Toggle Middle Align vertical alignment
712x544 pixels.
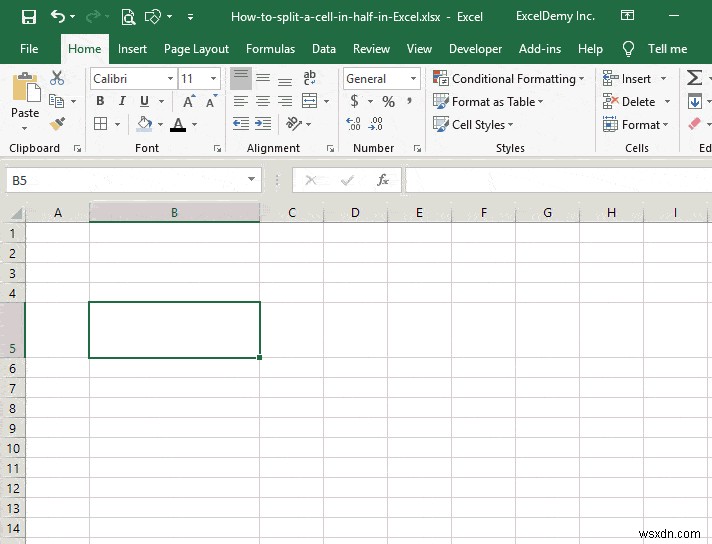263,78
